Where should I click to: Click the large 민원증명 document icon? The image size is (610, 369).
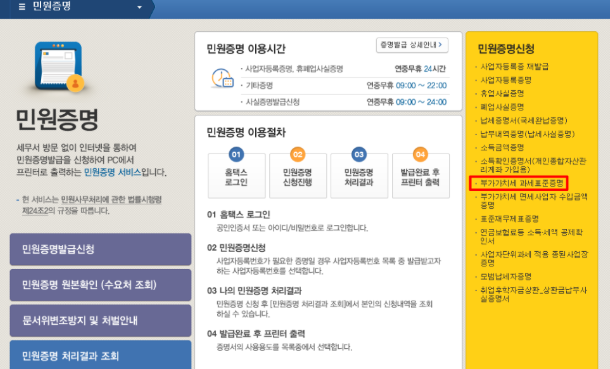(59, 66)
